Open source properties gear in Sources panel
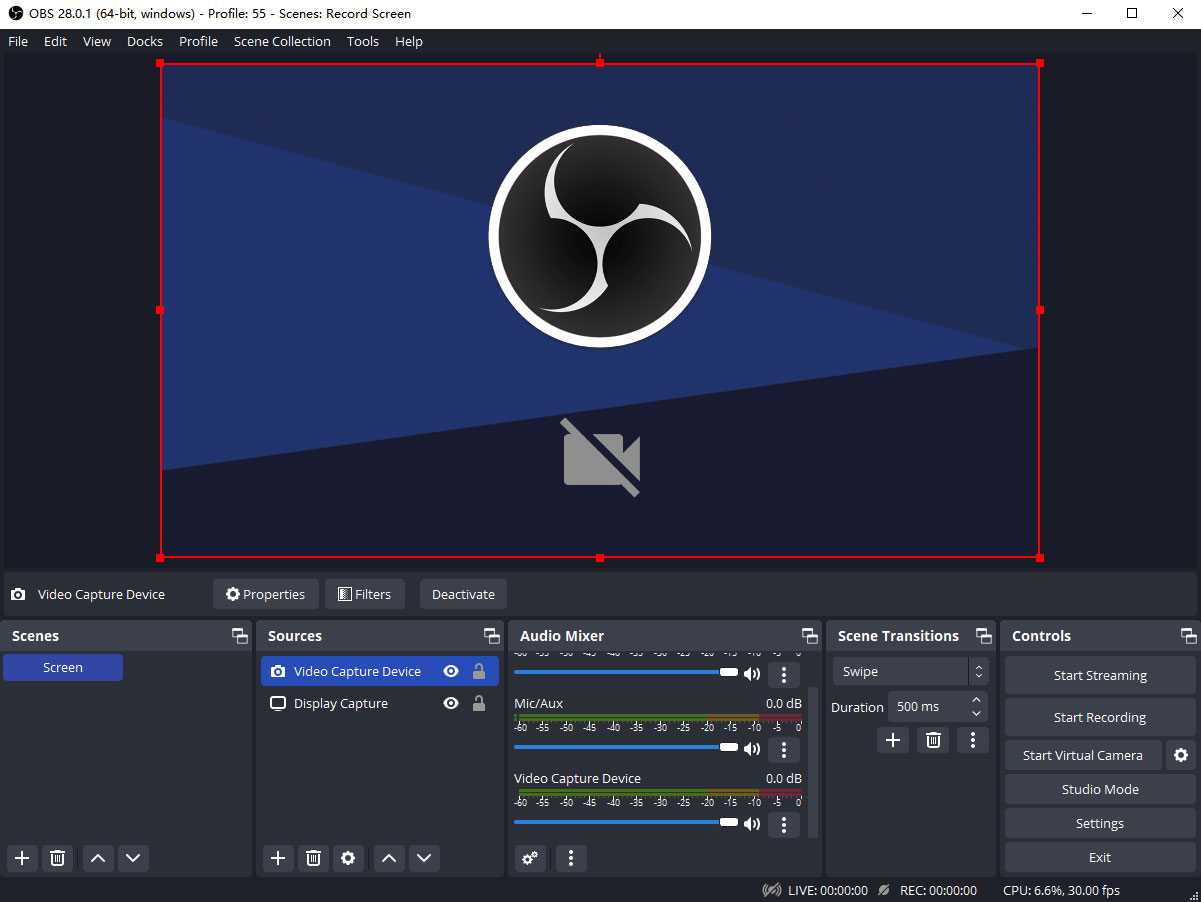The height and width of the screenshot is (902, 1201). (x=348, y=858)
